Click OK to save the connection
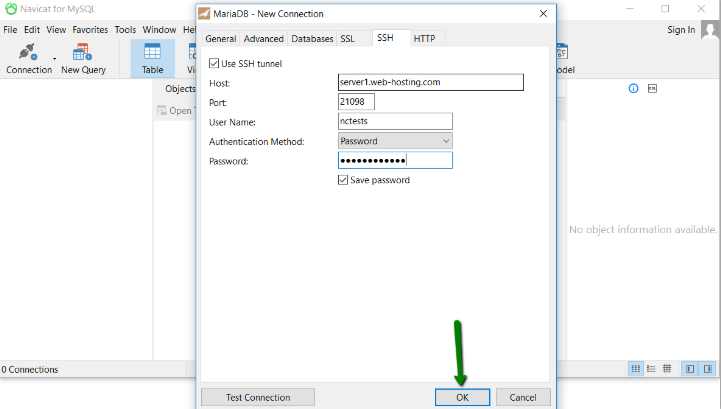This screenshot has height=409, width=721. pyautogui.click(x=462, y=397)
